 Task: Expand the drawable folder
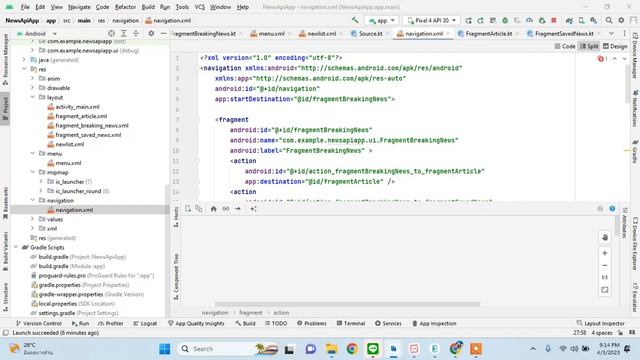coord(32,88)
